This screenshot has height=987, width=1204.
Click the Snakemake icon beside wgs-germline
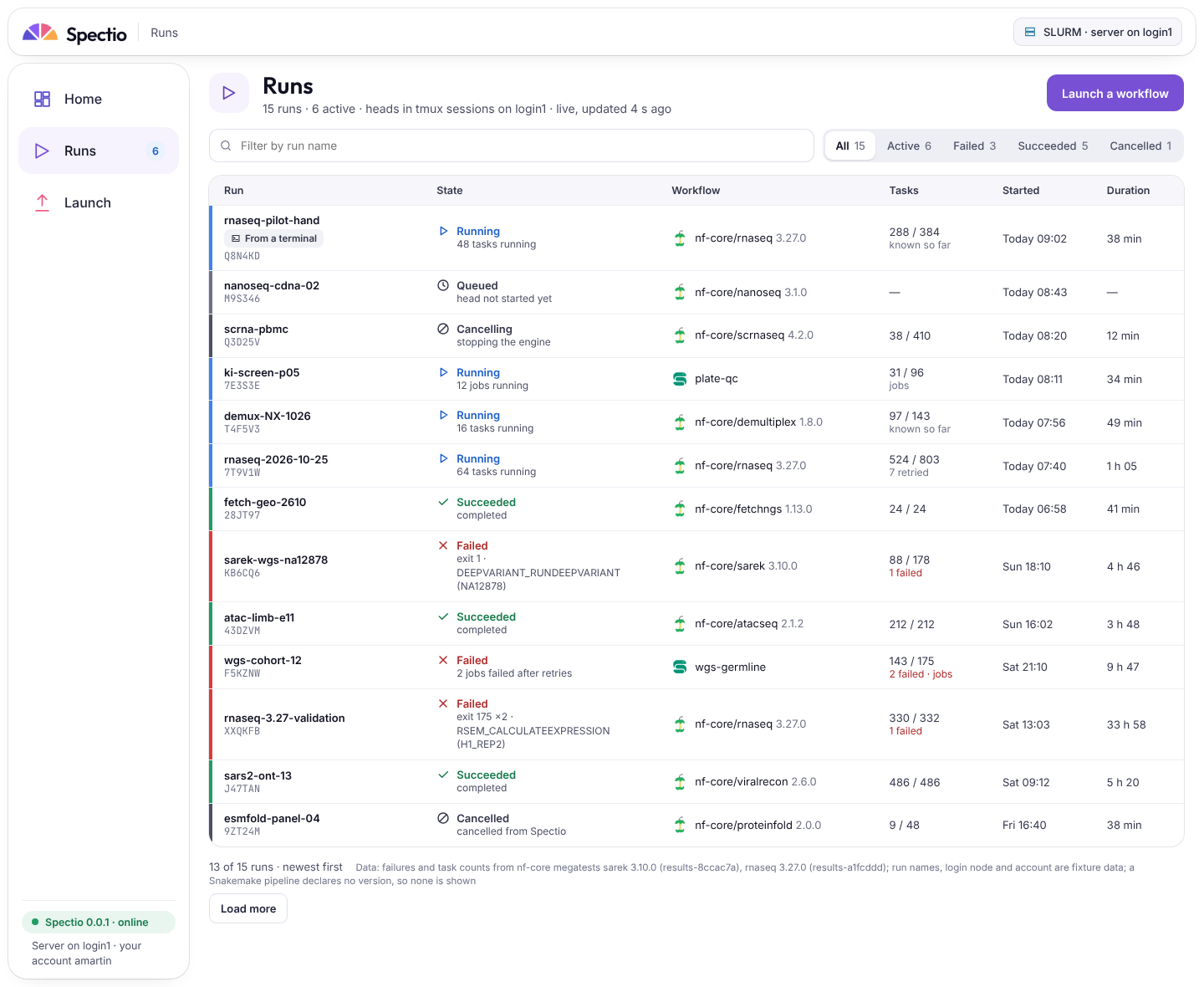pyautogui.click(x=680, y=667)
